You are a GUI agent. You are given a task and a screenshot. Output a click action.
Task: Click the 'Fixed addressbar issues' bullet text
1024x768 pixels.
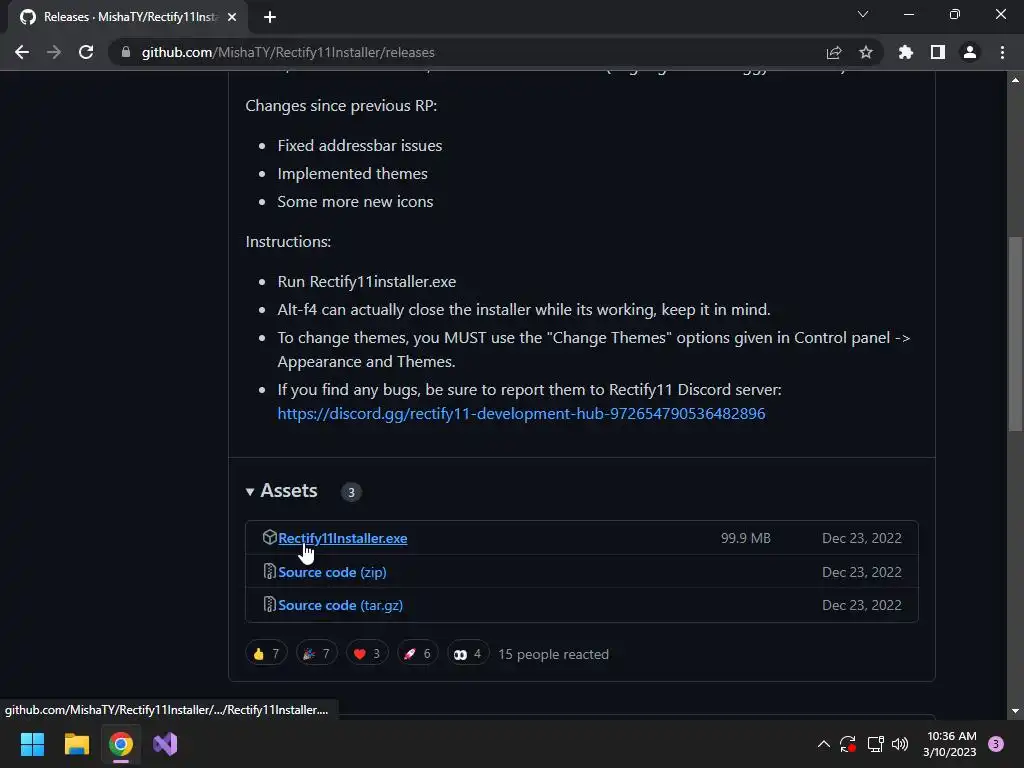tap(360, 146)
